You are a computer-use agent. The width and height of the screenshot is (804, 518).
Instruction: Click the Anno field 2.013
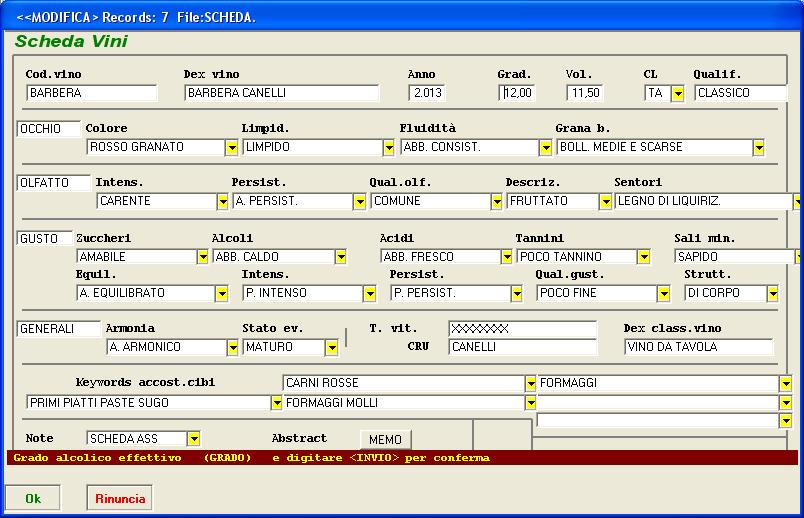[428, 93]
